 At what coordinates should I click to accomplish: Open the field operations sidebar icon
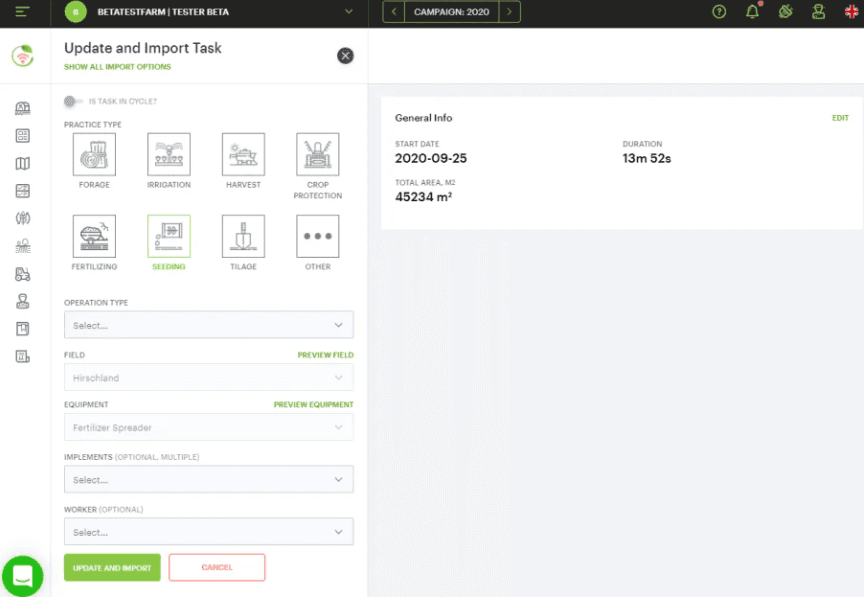pyautogui.click(x=23, y=246)
